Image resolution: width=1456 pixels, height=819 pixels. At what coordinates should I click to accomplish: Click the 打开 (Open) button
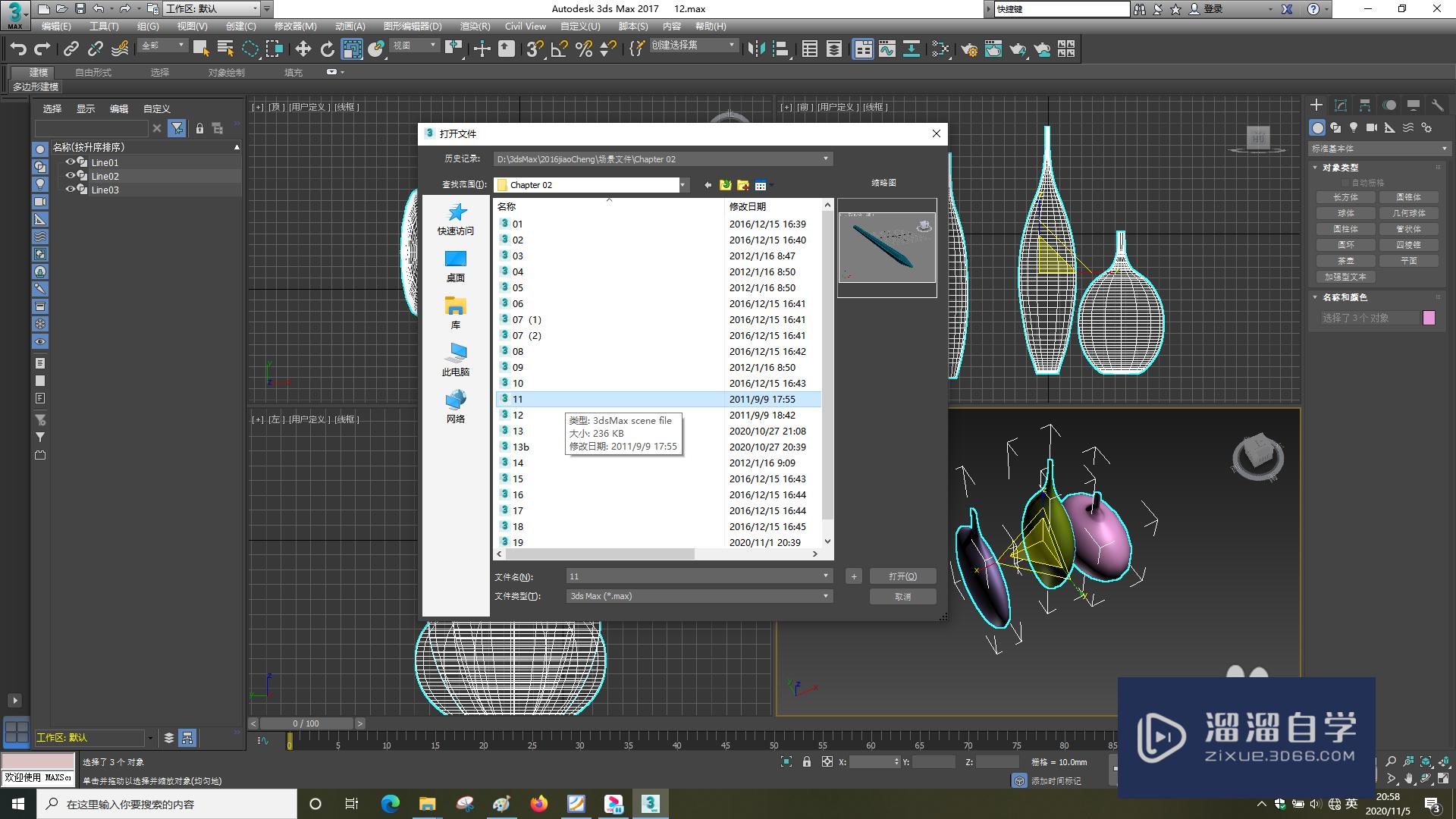pos(902,576)
